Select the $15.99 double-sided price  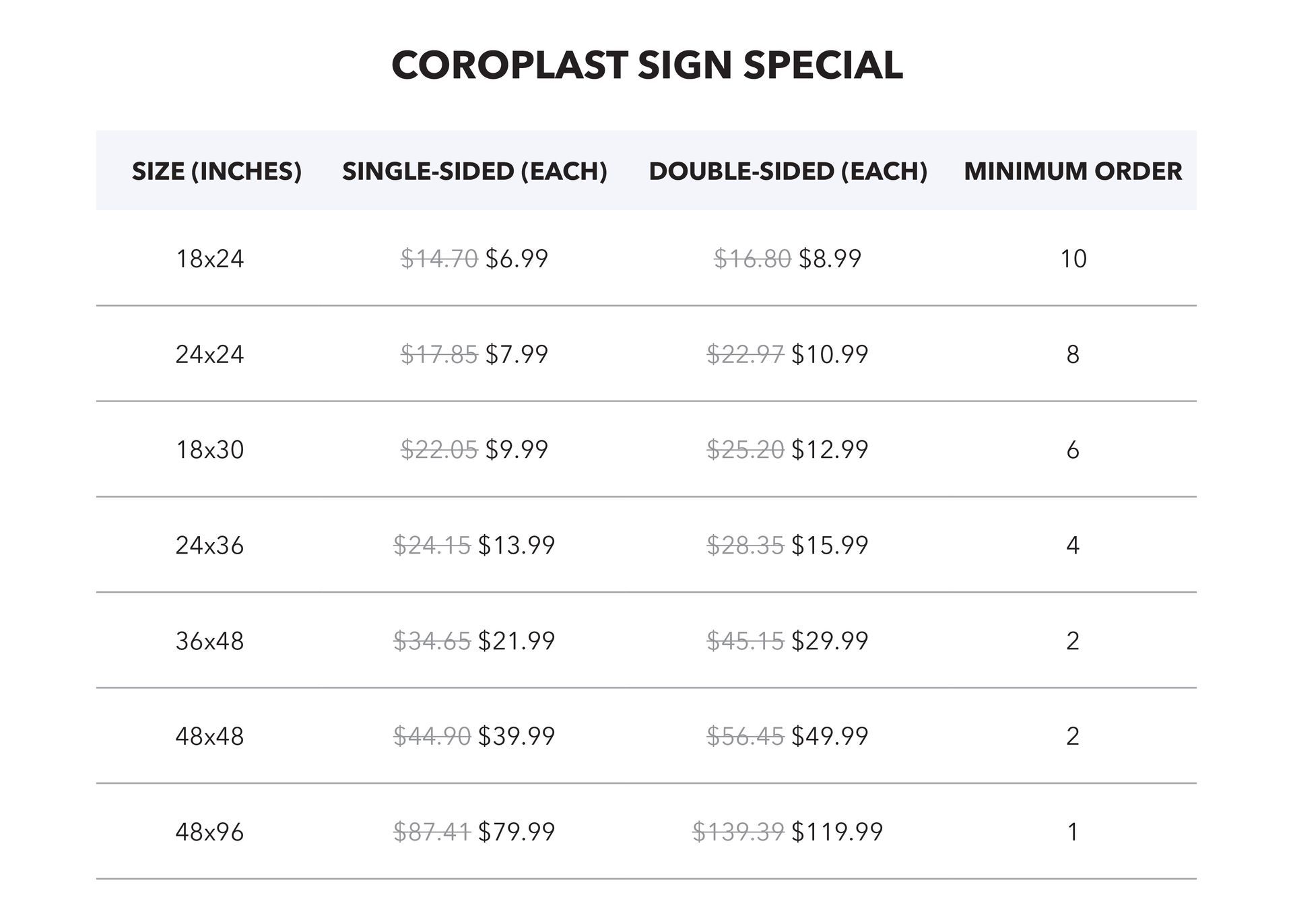(830, 546)
